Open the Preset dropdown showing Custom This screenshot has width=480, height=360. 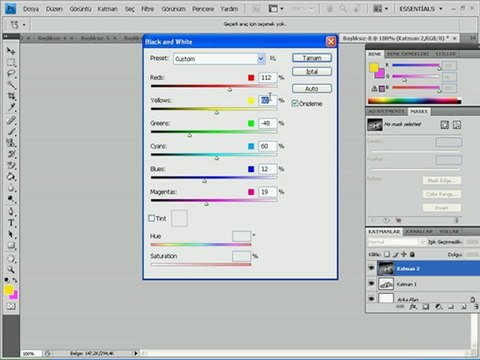coord(219,59)
